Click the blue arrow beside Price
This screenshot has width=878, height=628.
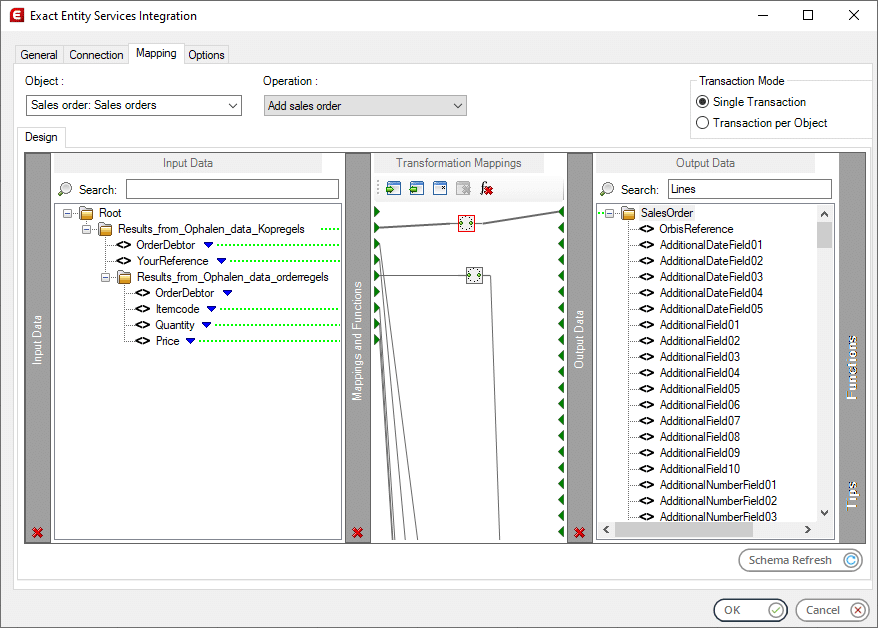(190, 341)
